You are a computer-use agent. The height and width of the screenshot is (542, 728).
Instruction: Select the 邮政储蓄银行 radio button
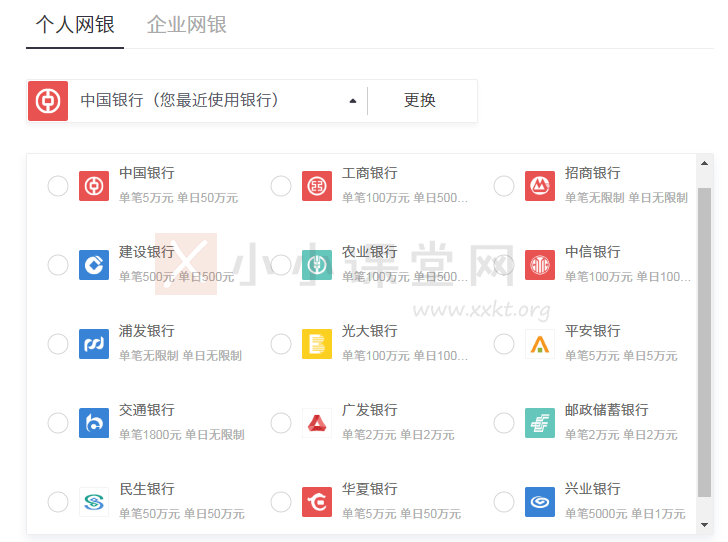(504, 423)
